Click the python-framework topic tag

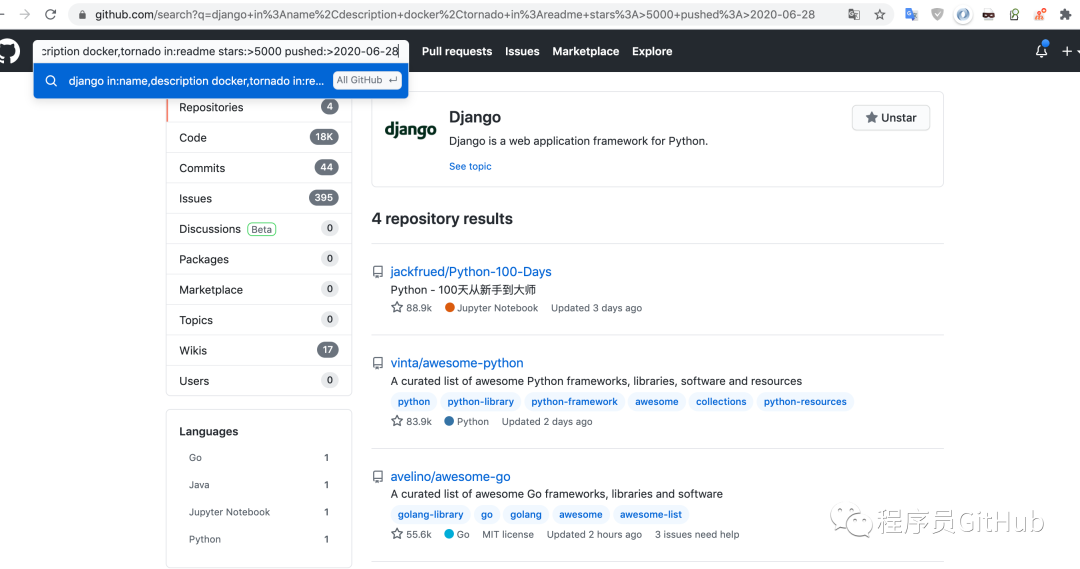(x=575, y=402)
